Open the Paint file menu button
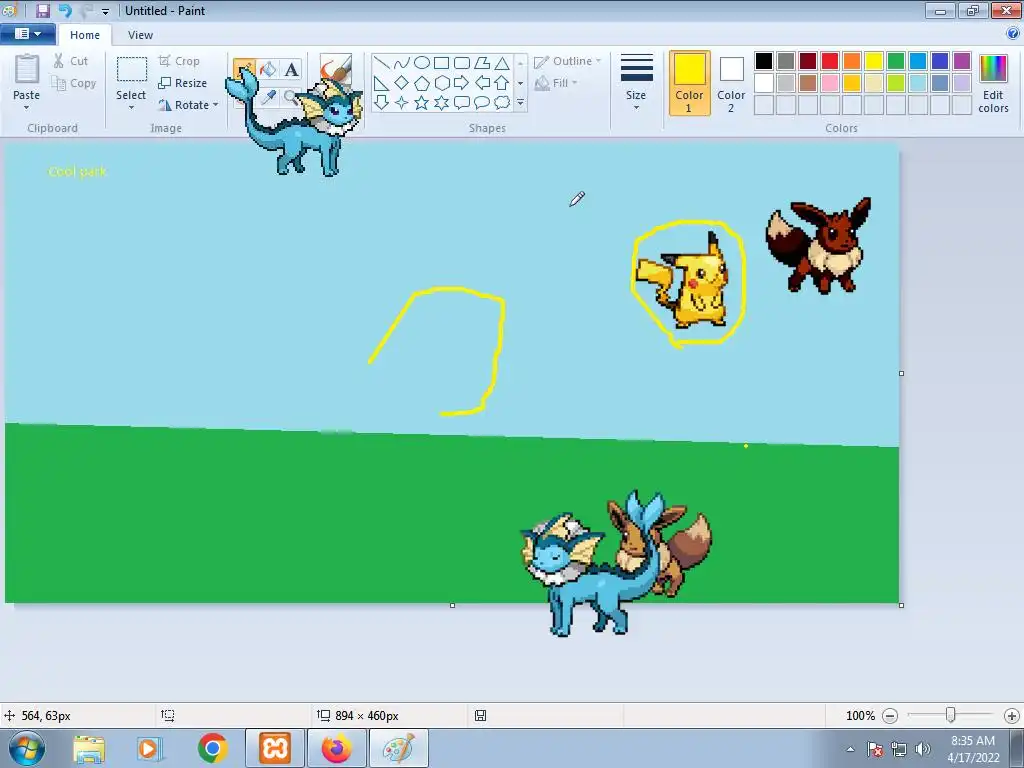Screen dimensions: 1024x768 tap(27, 34)
